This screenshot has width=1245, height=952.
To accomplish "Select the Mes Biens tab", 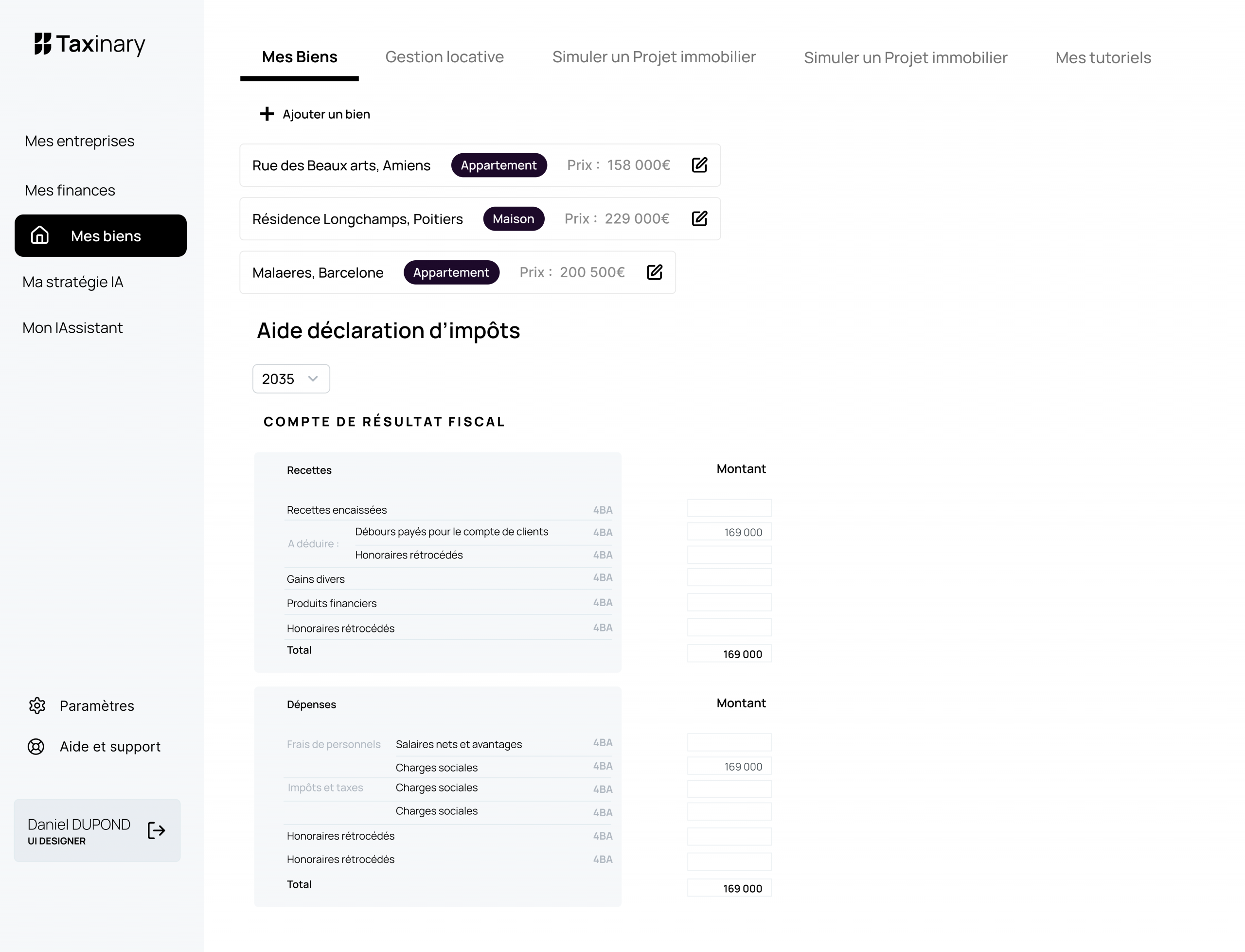I will [299, 56].
